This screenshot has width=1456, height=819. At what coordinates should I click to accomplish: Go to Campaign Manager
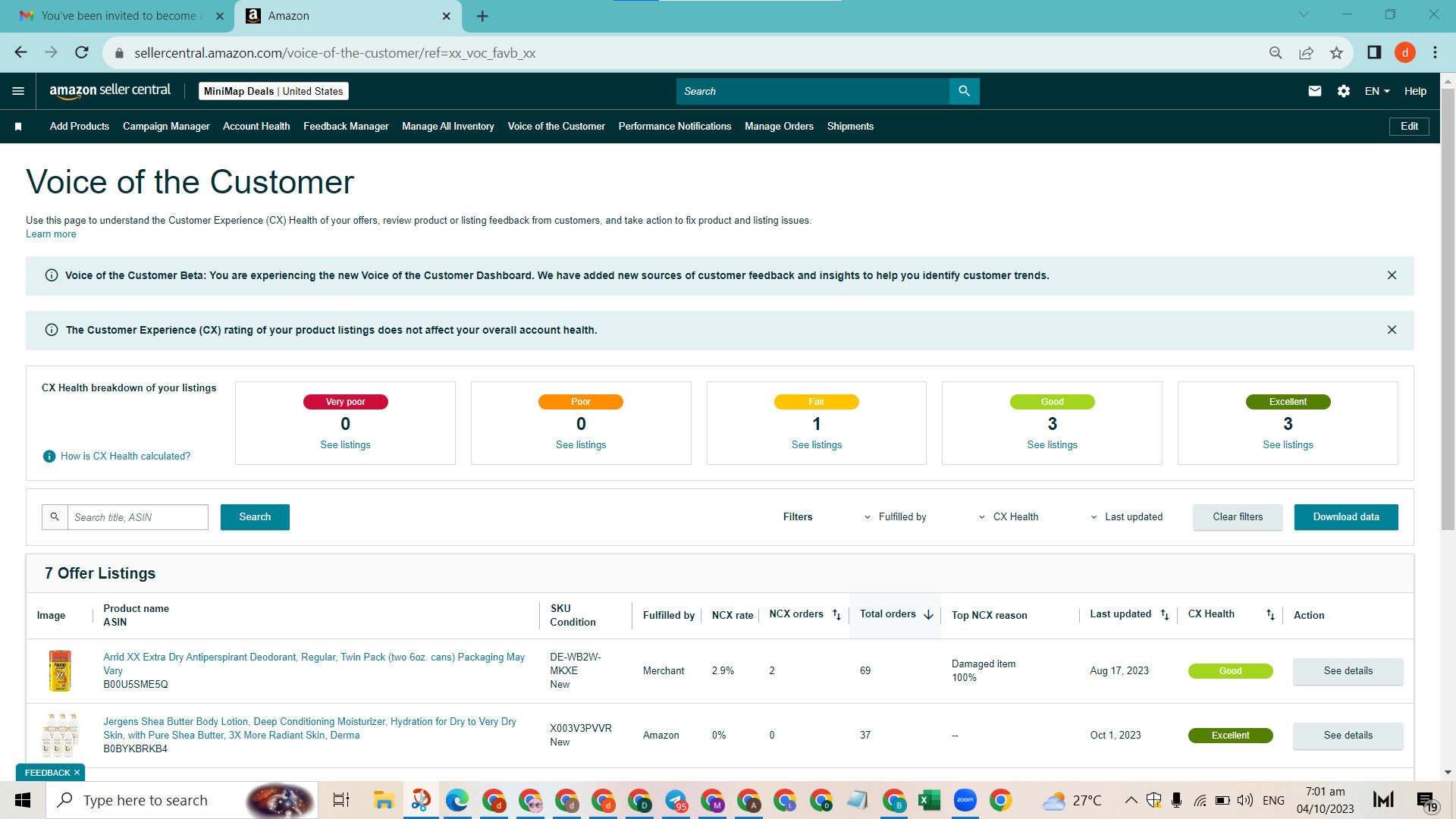click(166, 127)
